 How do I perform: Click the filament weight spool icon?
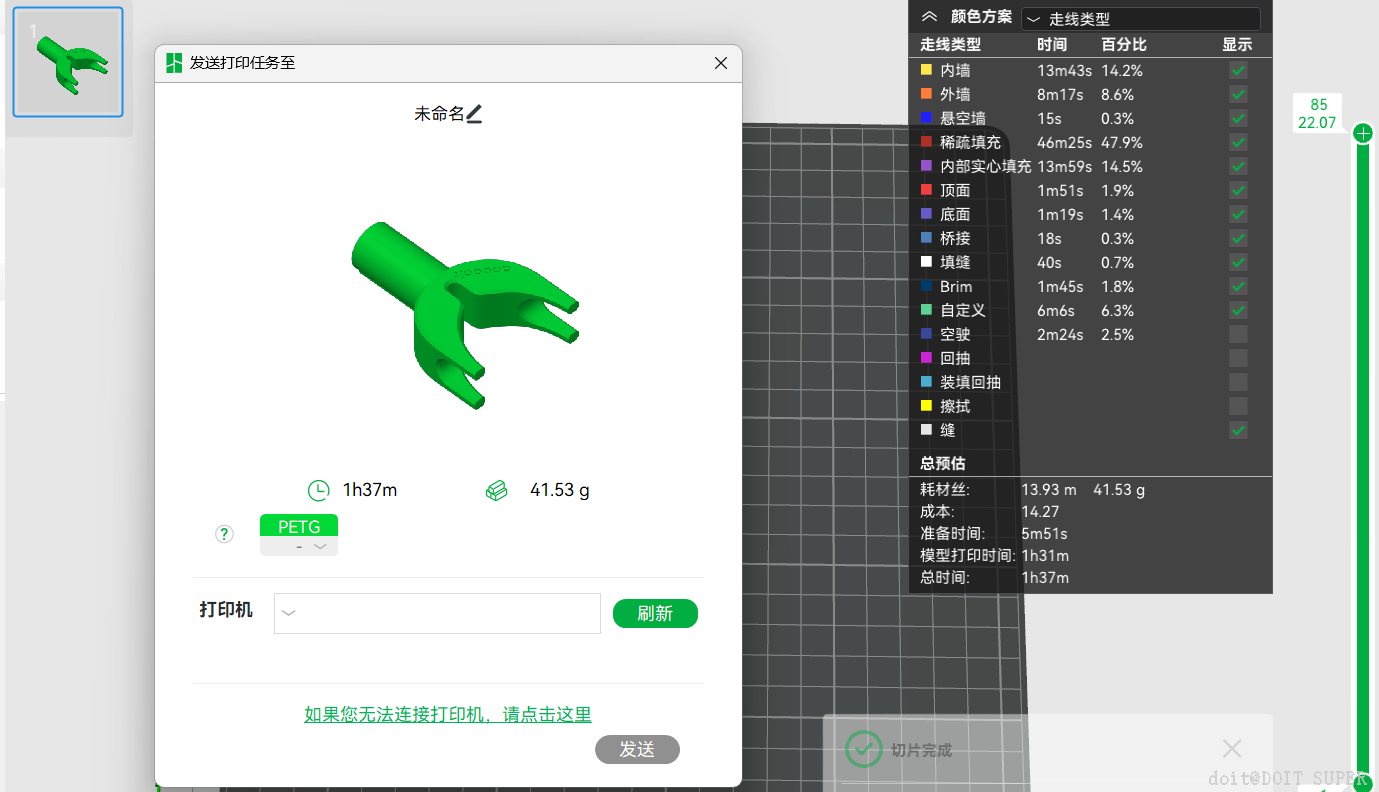point(496,490)
